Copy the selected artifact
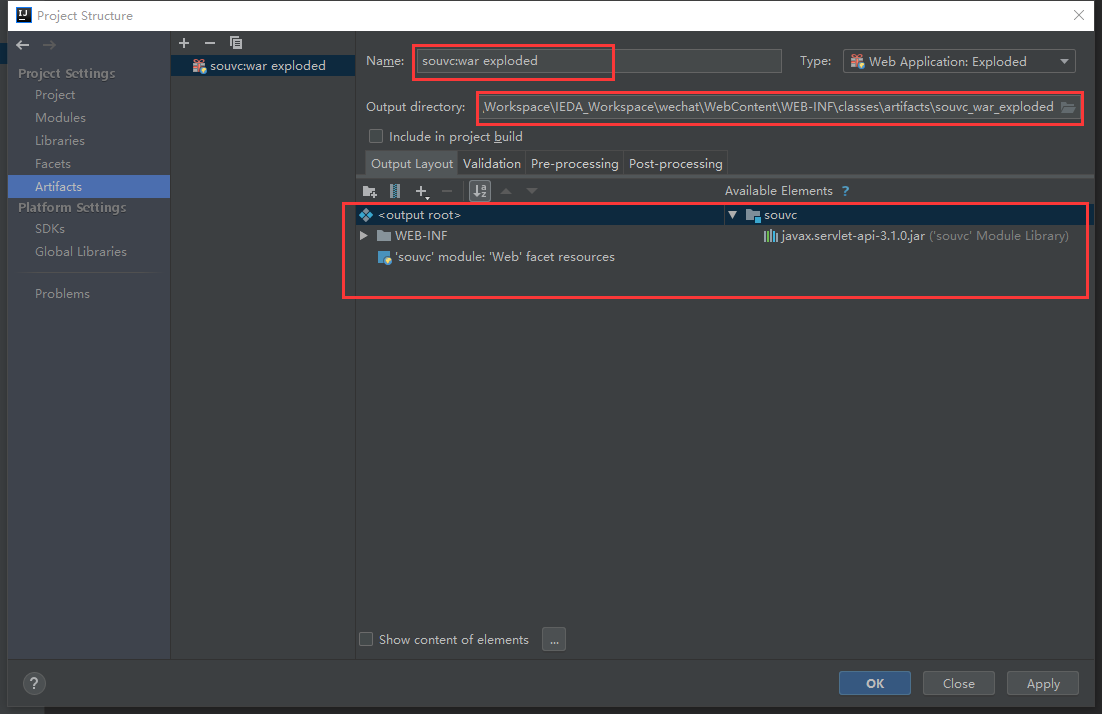The height and width of the screenshot is (714, 1102). click(x=236, y=43)
